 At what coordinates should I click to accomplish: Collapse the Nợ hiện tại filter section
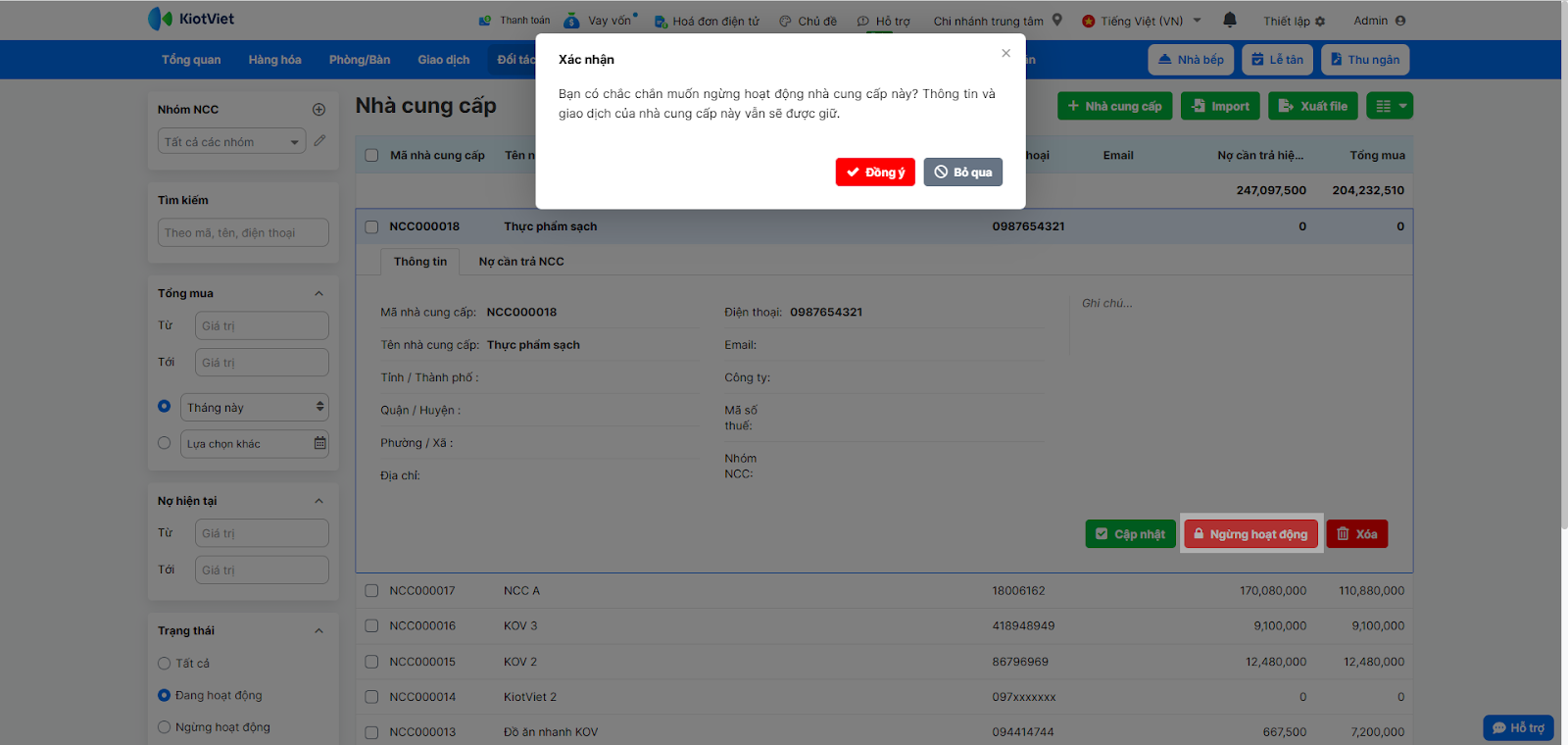[318, 501]
